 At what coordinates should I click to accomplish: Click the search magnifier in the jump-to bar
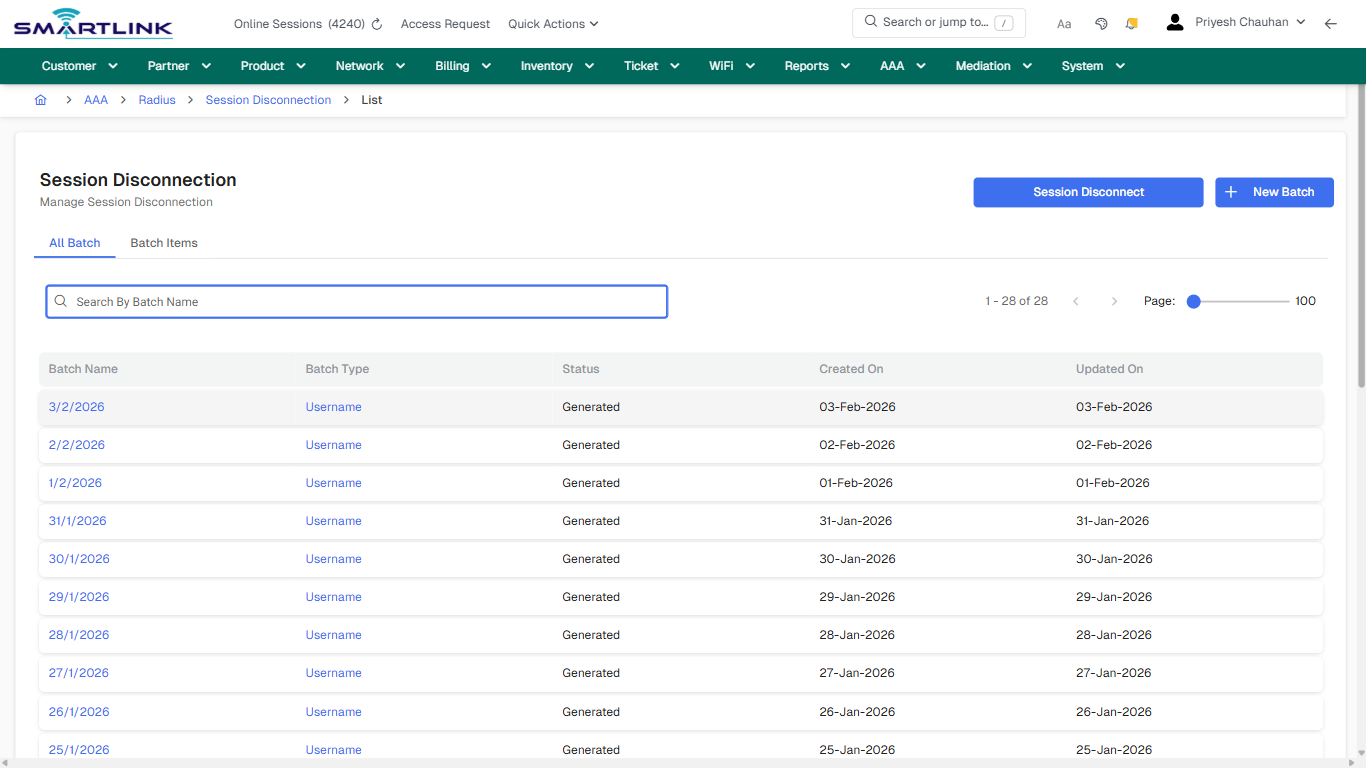(869, 21)
